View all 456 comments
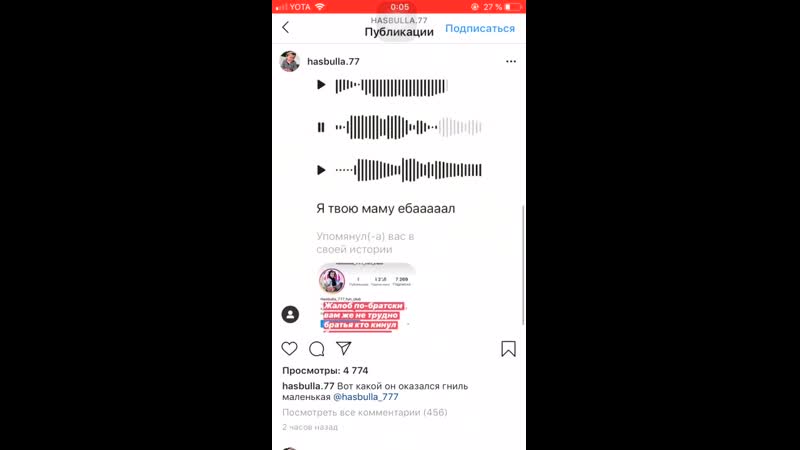The height and width of the screenshot is (450, 800). (x=365, y=412)
